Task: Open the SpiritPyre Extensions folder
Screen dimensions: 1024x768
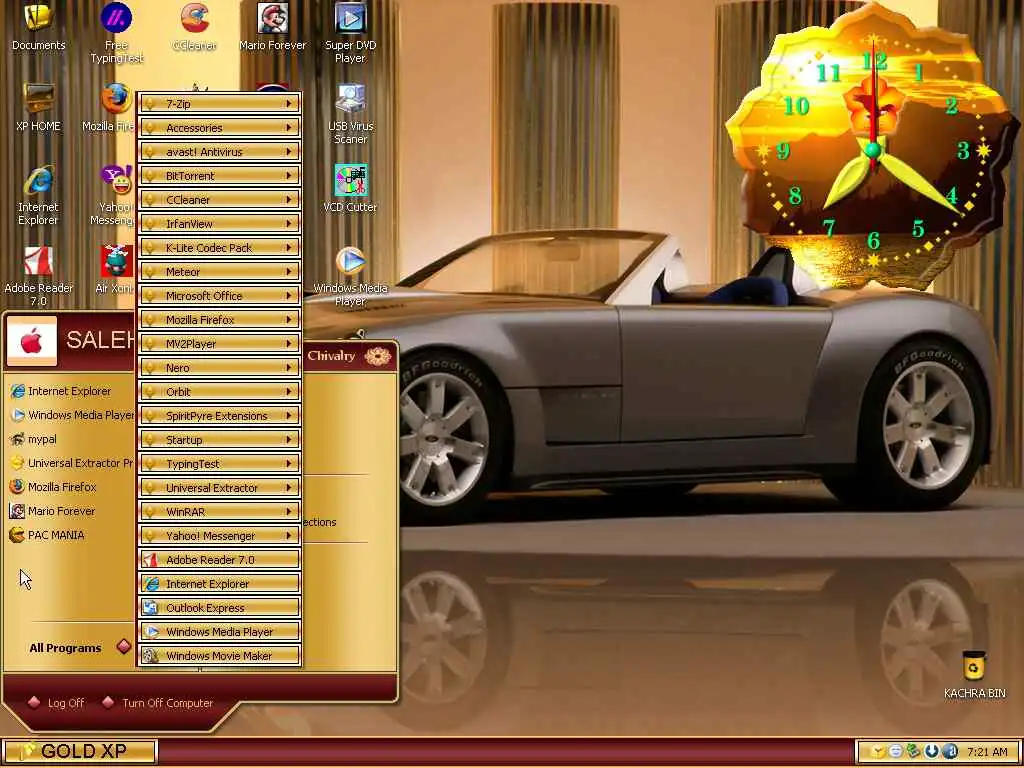Action: pyautogui.click(x=219, y=416)
